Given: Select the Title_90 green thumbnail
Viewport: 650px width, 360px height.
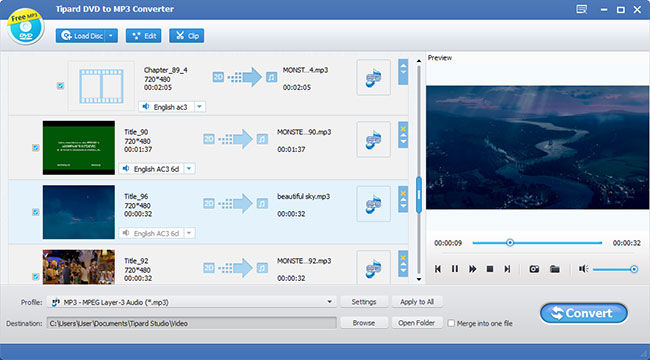Looking at the screenshot, I should 79,148.
